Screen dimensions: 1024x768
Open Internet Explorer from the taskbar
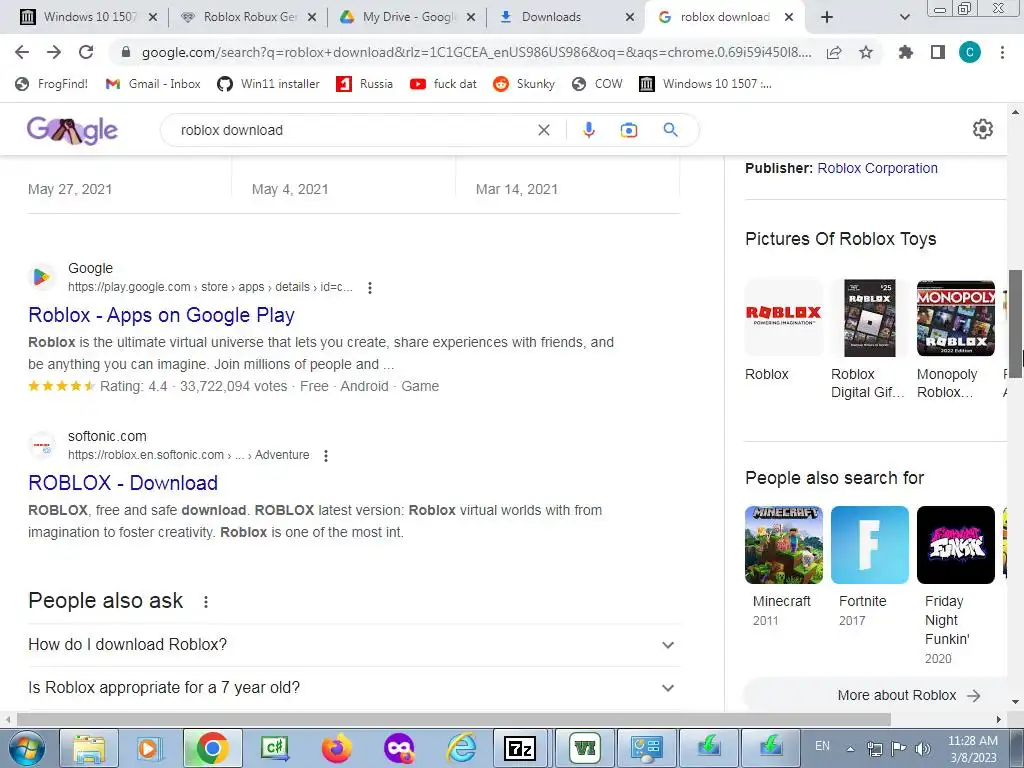coord(461,748)
